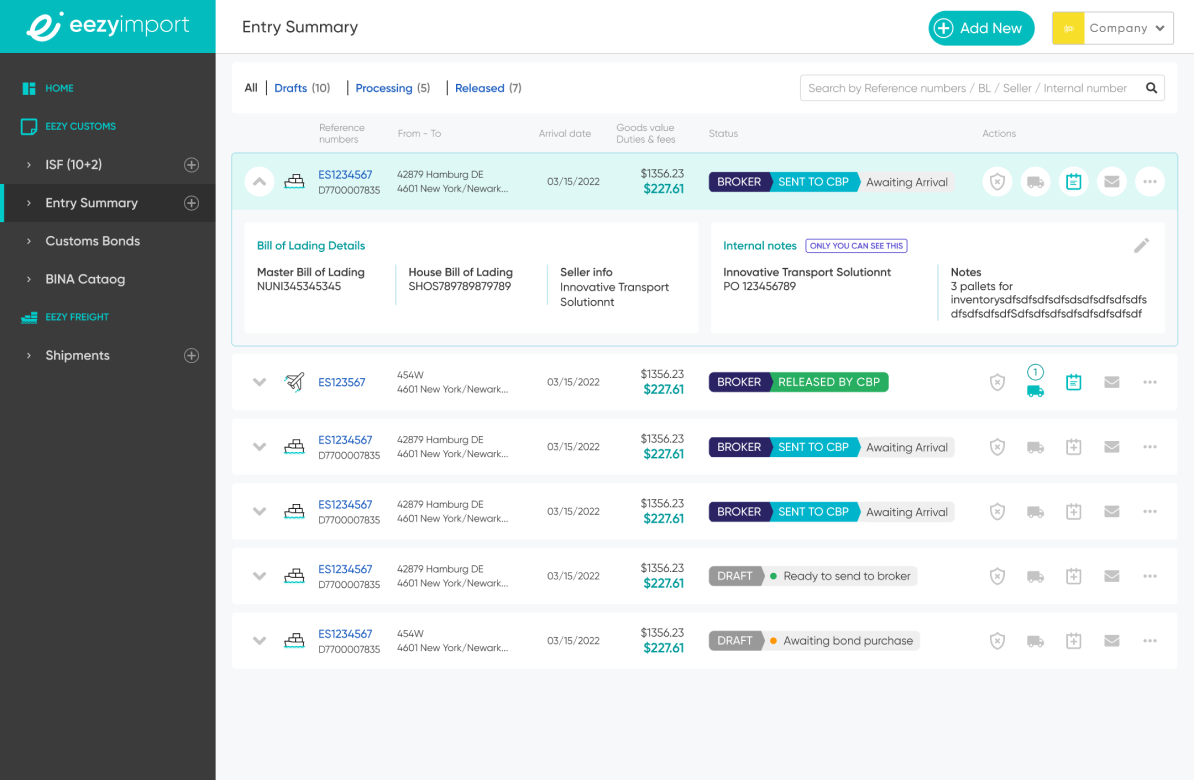Click the search magnifier icon

pos(1151,88)
